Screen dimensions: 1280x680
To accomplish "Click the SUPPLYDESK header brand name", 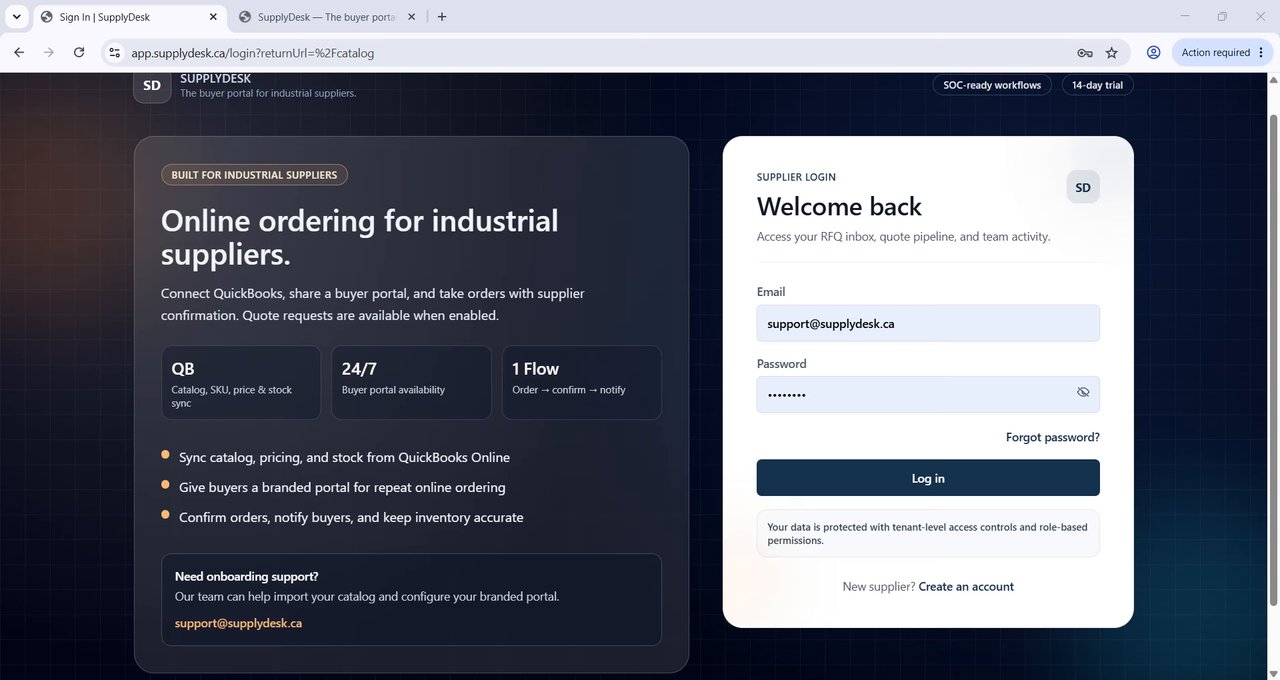I will (215, 78).
